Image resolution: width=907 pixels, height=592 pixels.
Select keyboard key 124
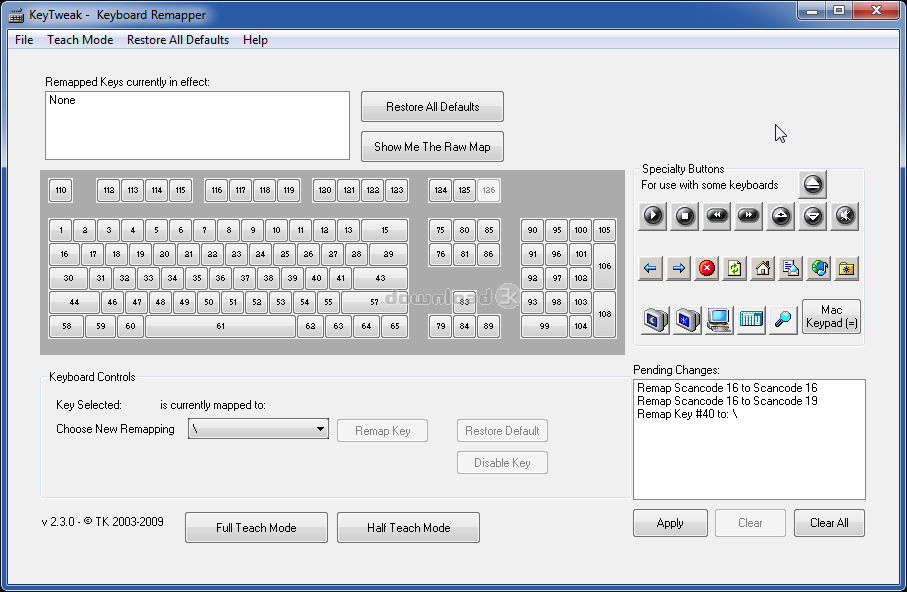441,190
